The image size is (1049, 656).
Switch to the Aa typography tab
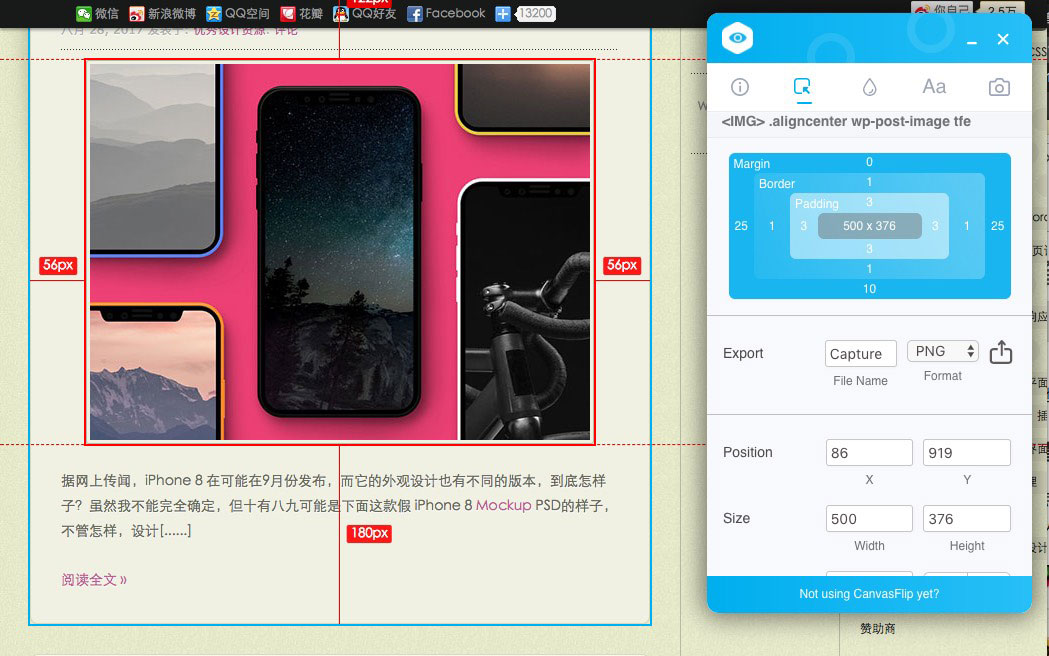pos(934,87)
